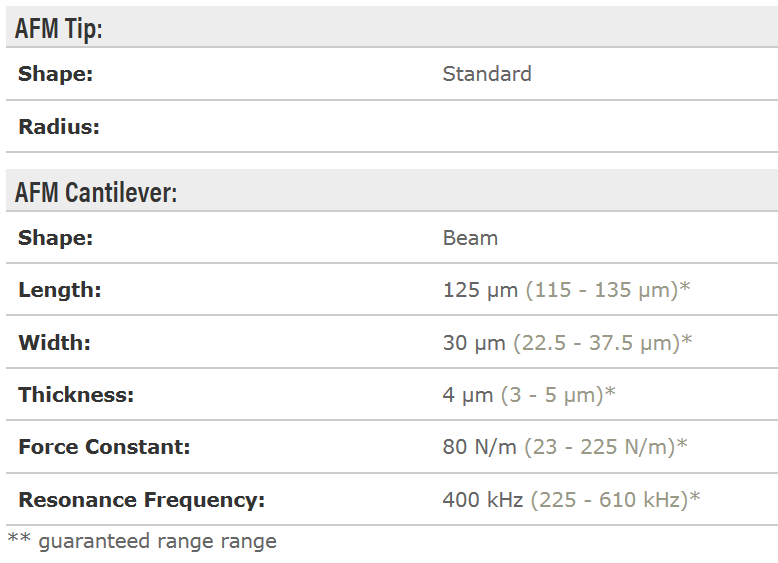Click the Length label

pos(60,290)
